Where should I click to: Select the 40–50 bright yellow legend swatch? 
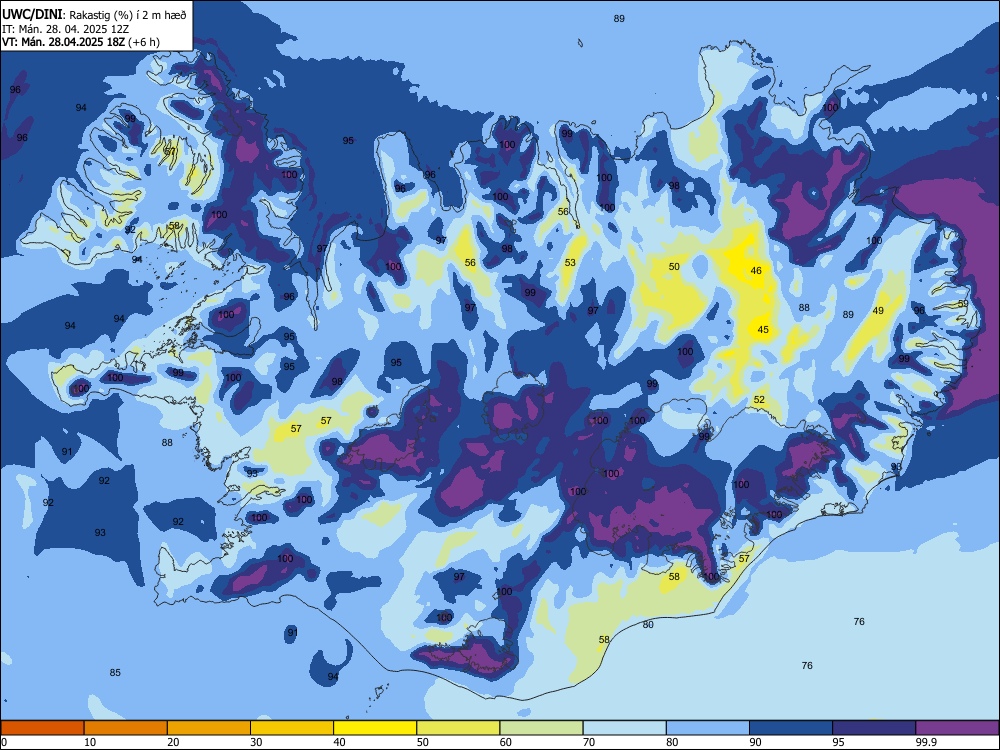[x=375, y=728]
